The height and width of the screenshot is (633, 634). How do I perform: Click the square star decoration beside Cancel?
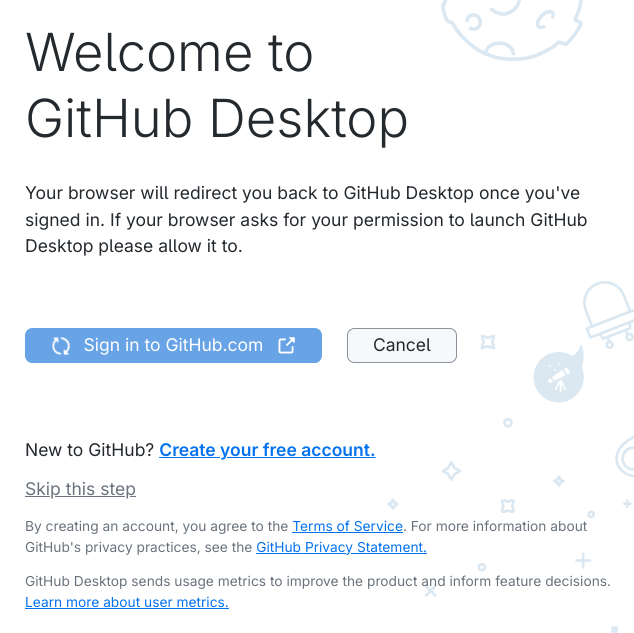[x=488, y=342]
